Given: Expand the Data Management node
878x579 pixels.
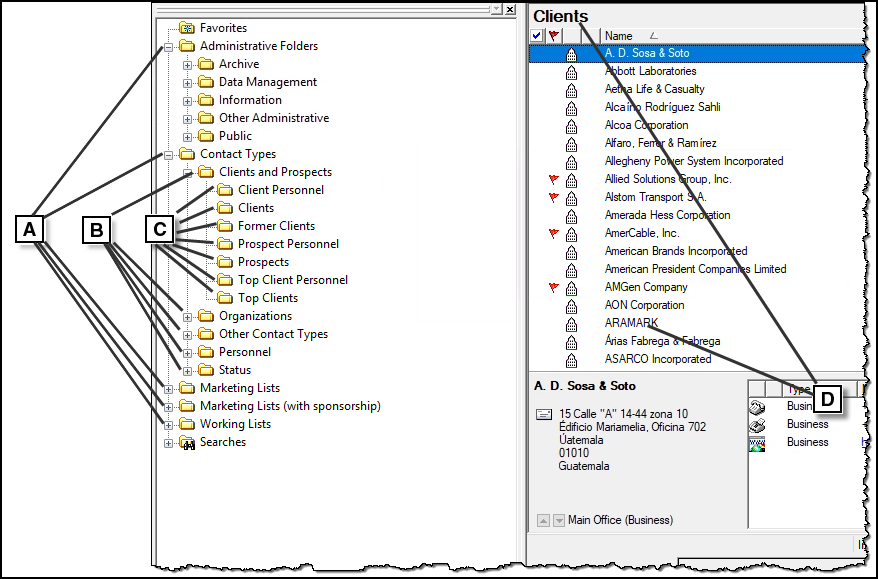Looking at the screenshot, I should tap(188, 83).
